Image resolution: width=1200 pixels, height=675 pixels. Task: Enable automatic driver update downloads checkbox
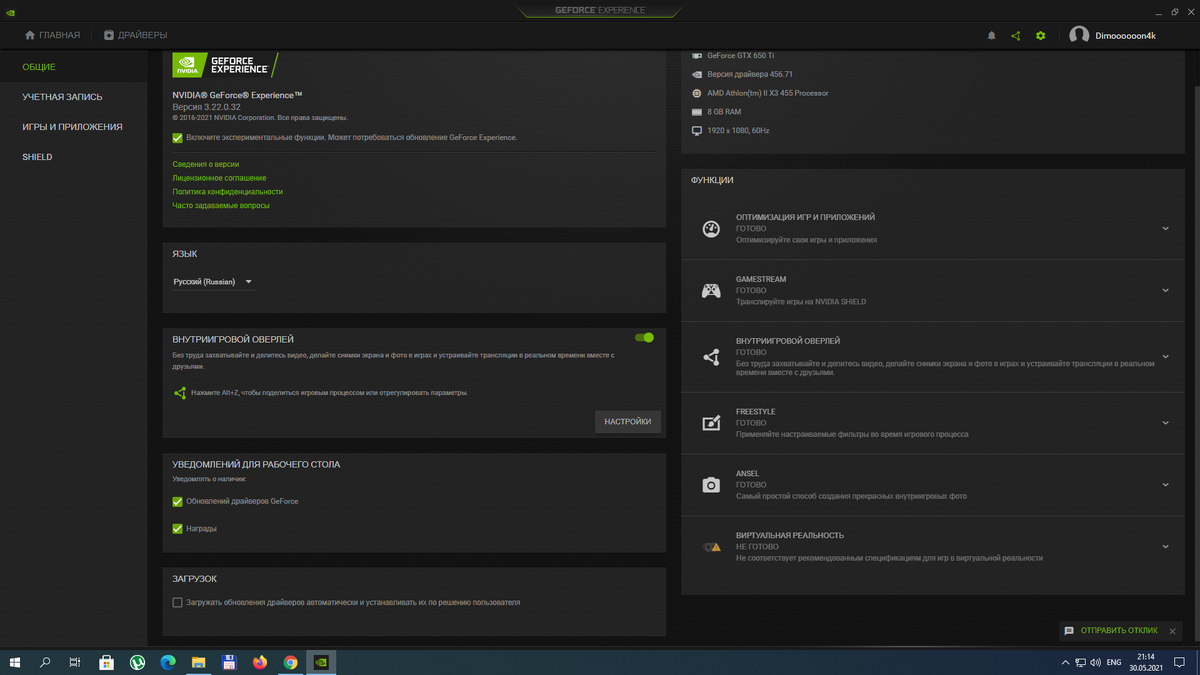pyautogui.click(x=177, y=603)
